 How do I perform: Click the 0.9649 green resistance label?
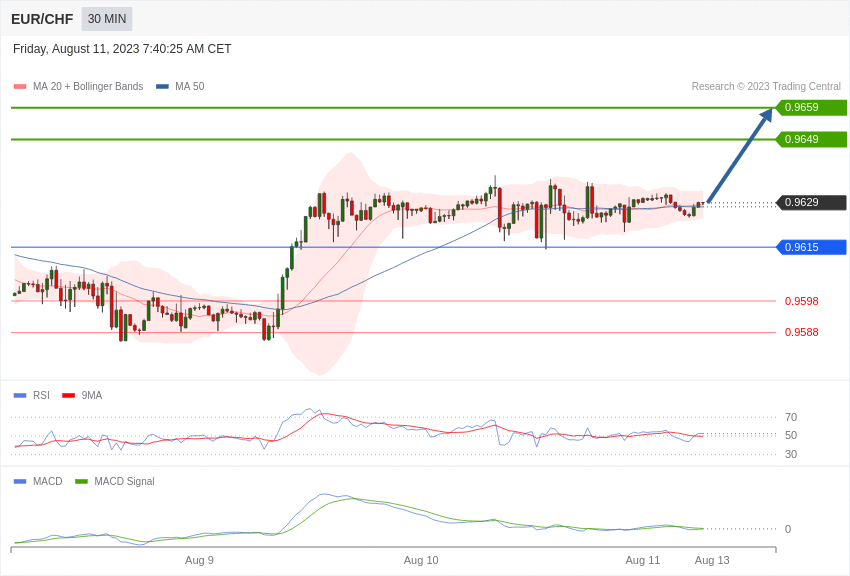tap(812, 139)
